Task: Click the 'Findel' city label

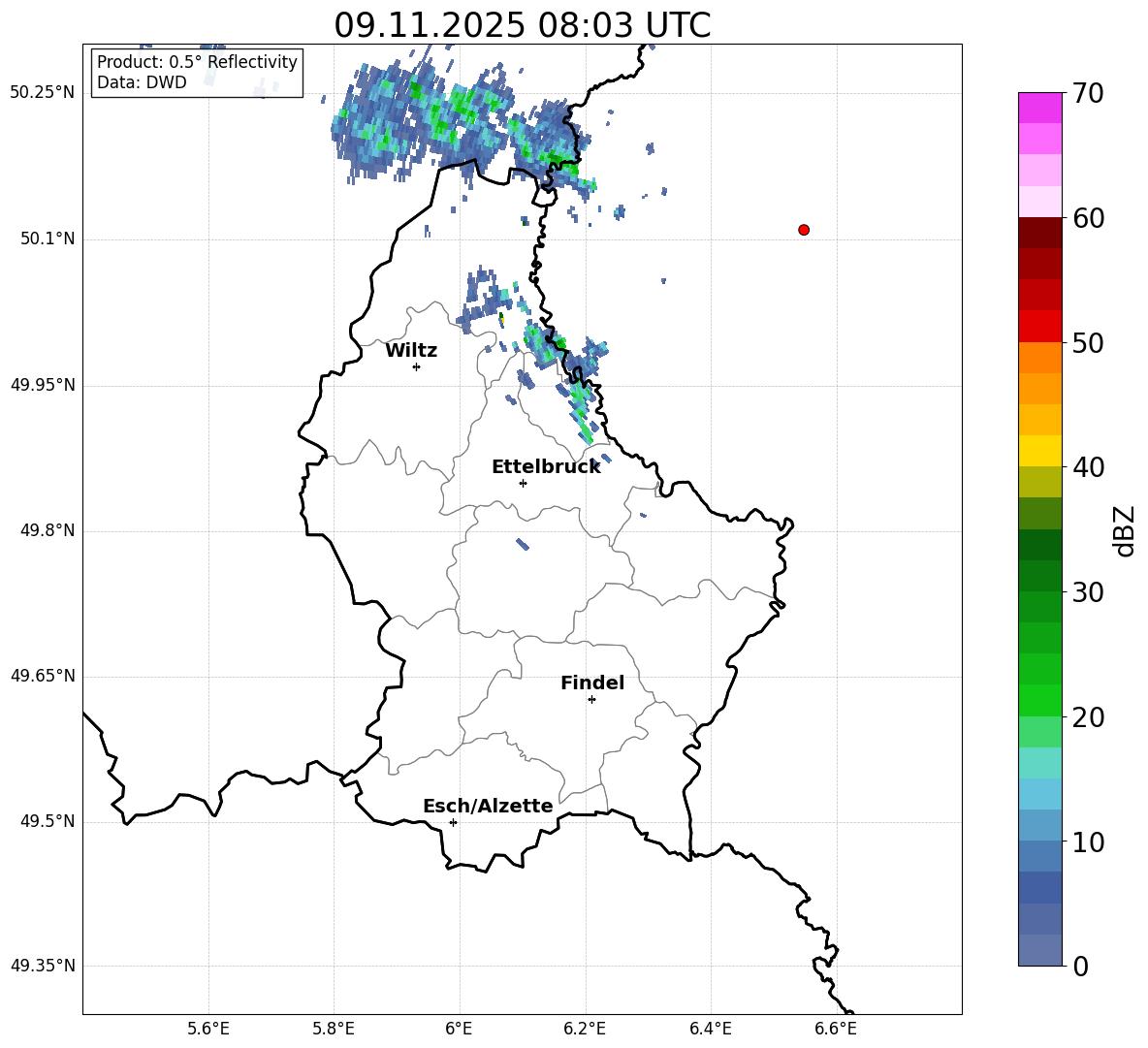Action: tap(592, 683)
